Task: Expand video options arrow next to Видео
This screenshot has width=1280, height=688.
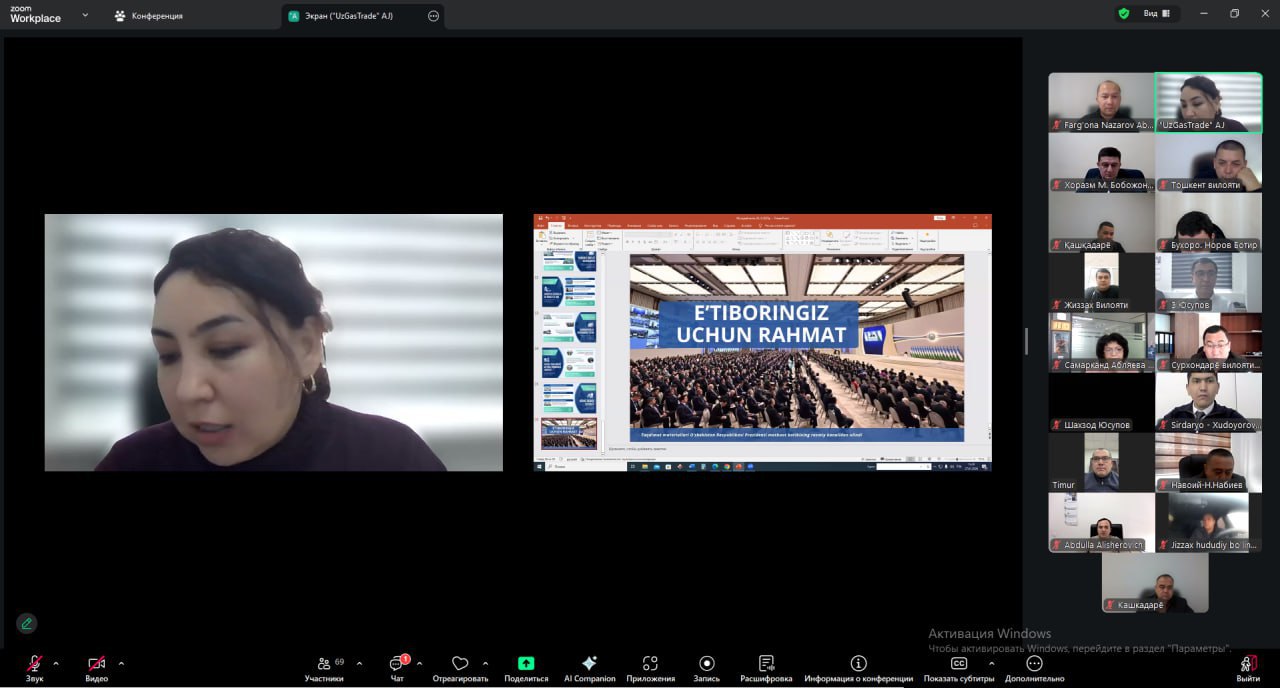Action: [121, 663]
